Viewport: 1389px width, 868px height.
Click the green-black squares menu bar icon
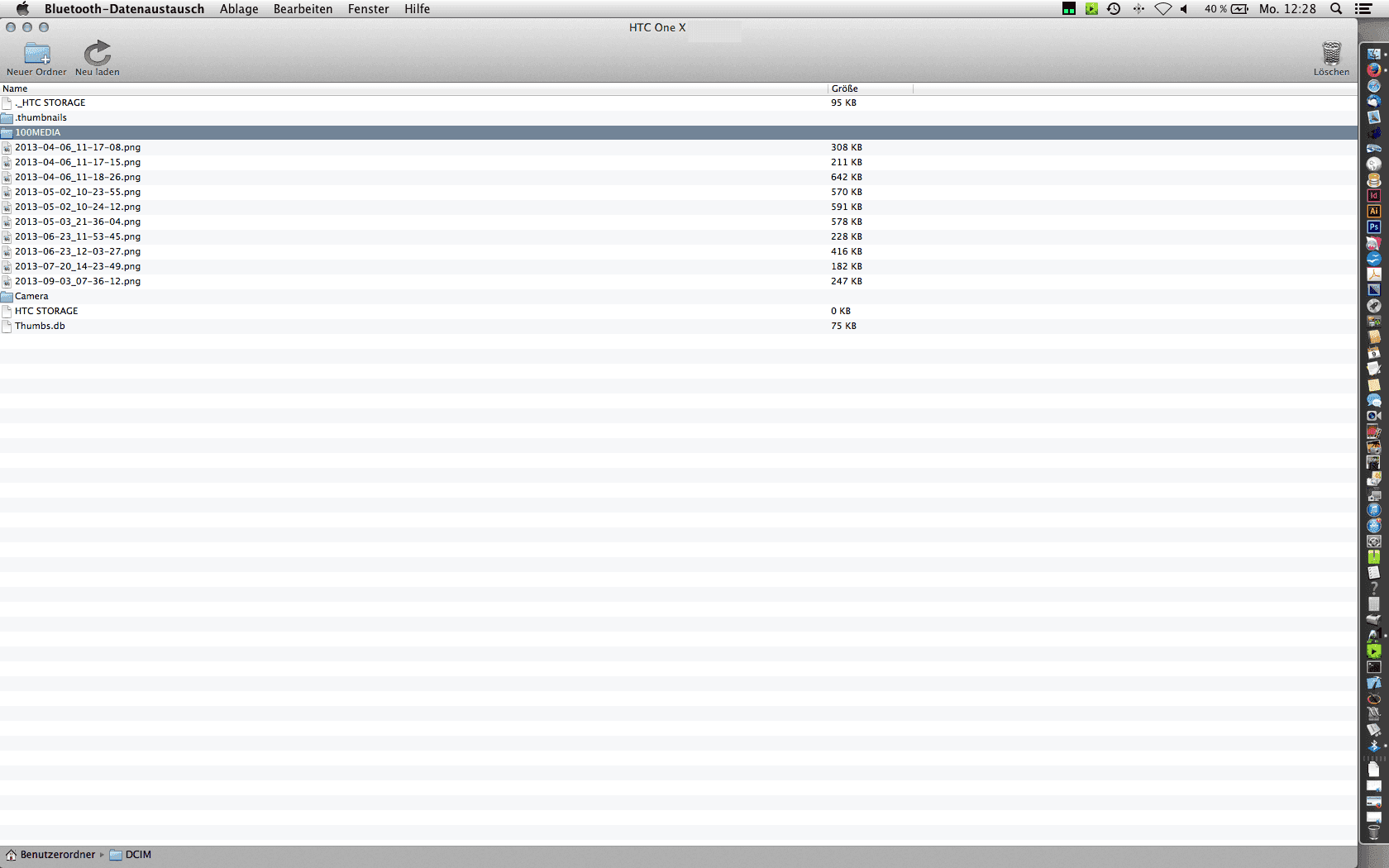1069,9
